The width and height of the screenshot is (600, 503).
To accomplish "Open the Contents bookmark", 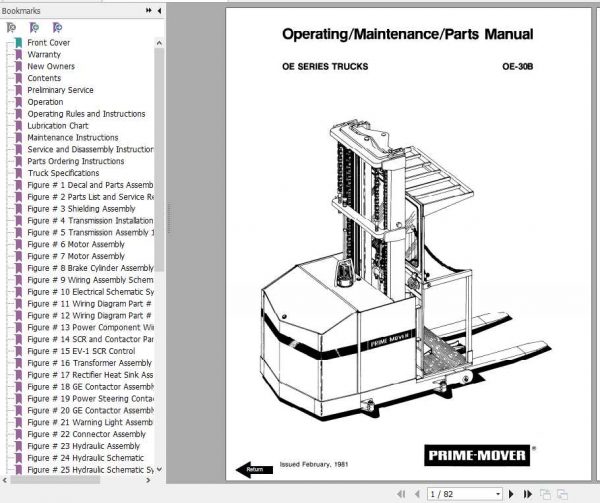I will click(x=44, y=78).
